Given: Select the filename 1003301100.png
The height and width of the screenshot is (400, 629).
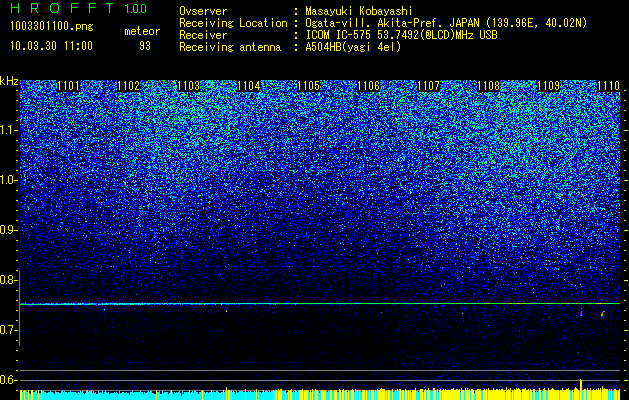Looking at the screenshot, I should tap(52, 27).
